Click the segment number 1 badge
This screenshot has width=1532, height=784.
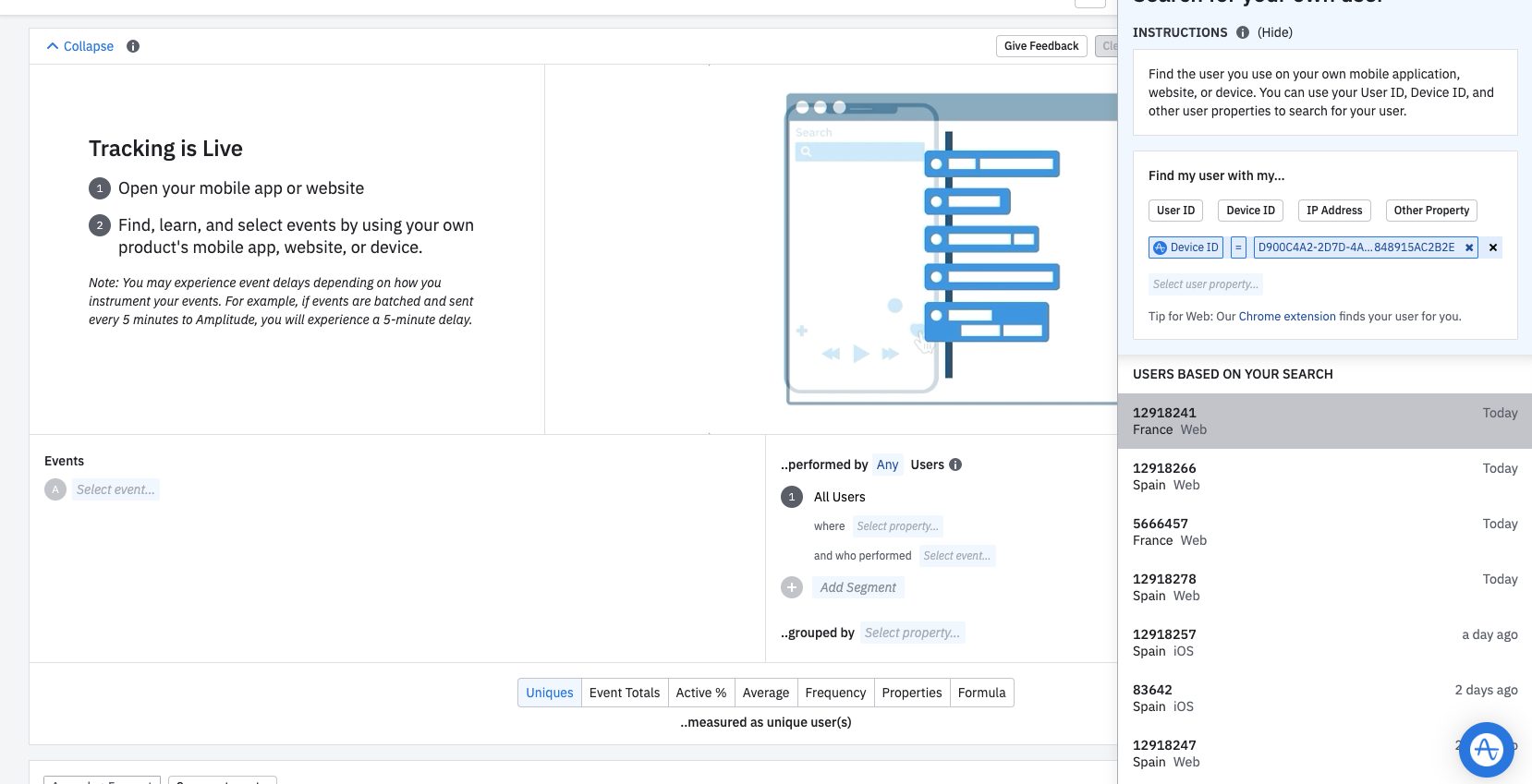[792, 497]
